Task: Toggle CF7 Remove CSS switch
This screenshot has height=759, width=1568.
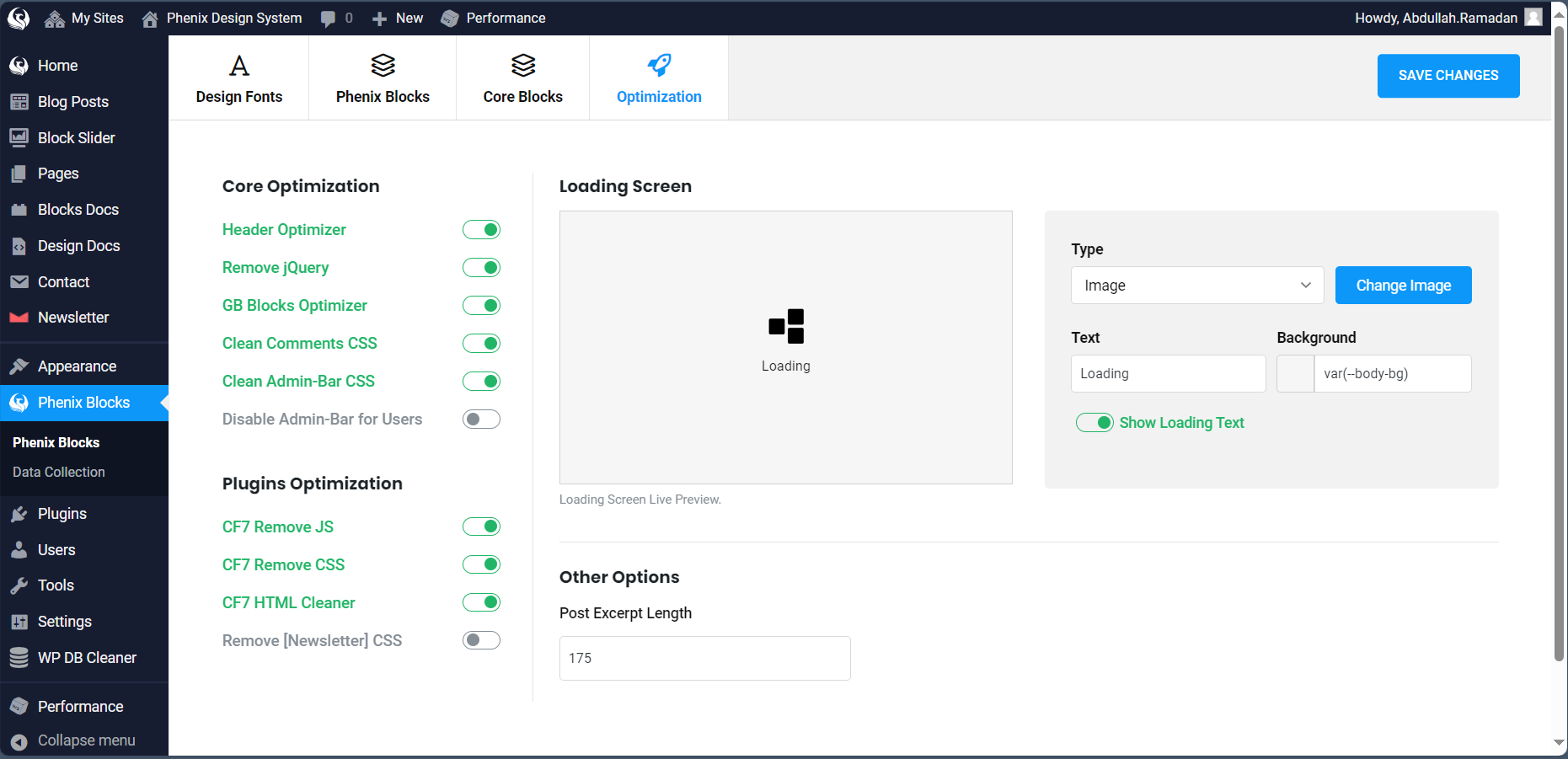Action: (481, 564)
